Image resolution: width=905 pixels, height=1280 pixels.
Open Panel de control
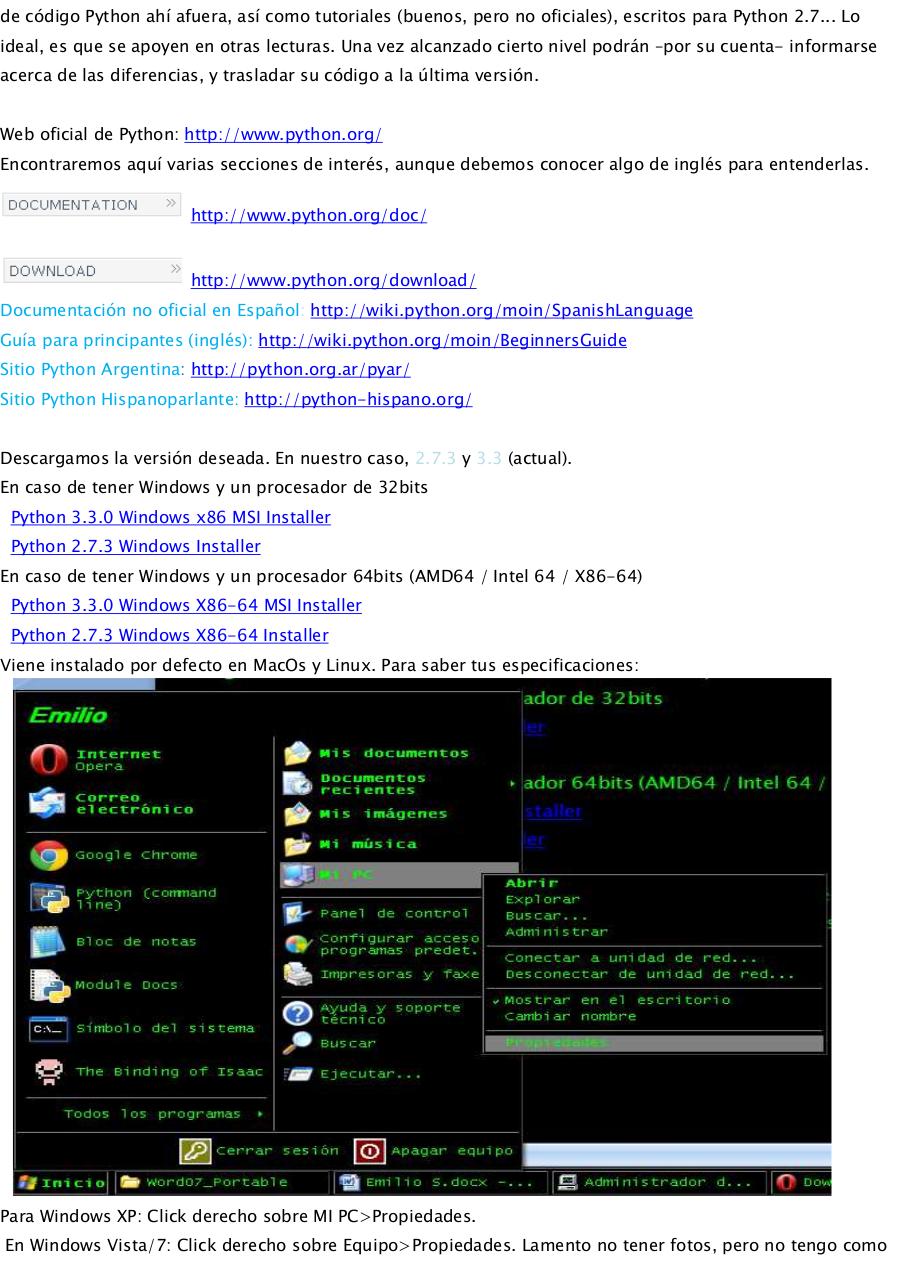click(393, 911)
